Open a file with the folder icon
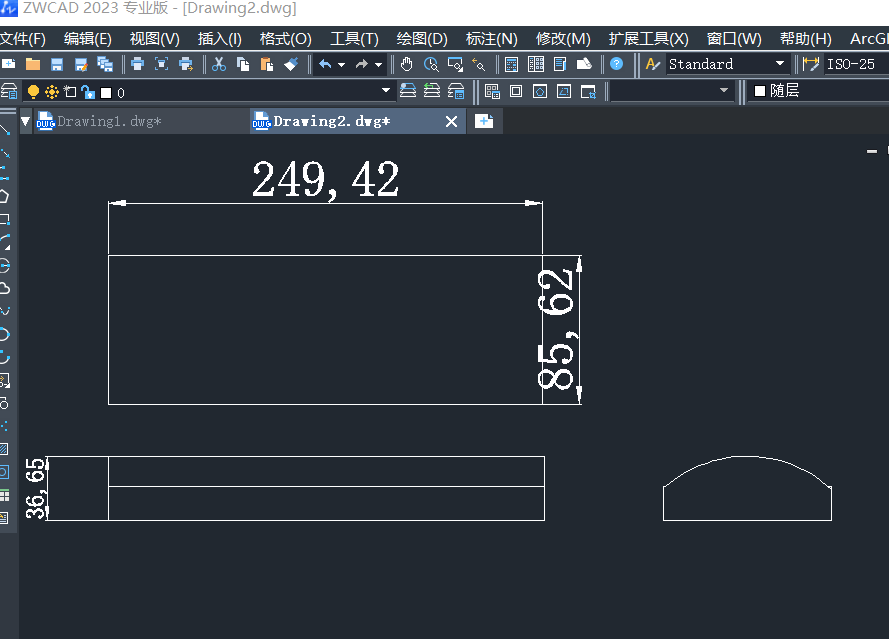Viewport: 889px width, 639px height. [x=33, y=64]
